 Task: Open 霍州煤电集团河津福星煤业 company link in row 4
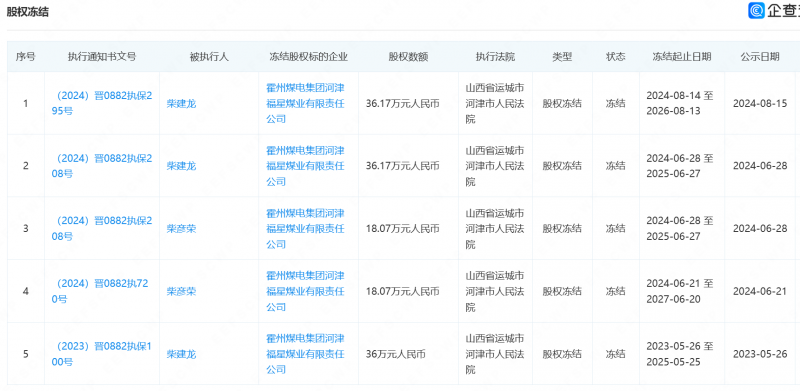click(x=306, y=291)
